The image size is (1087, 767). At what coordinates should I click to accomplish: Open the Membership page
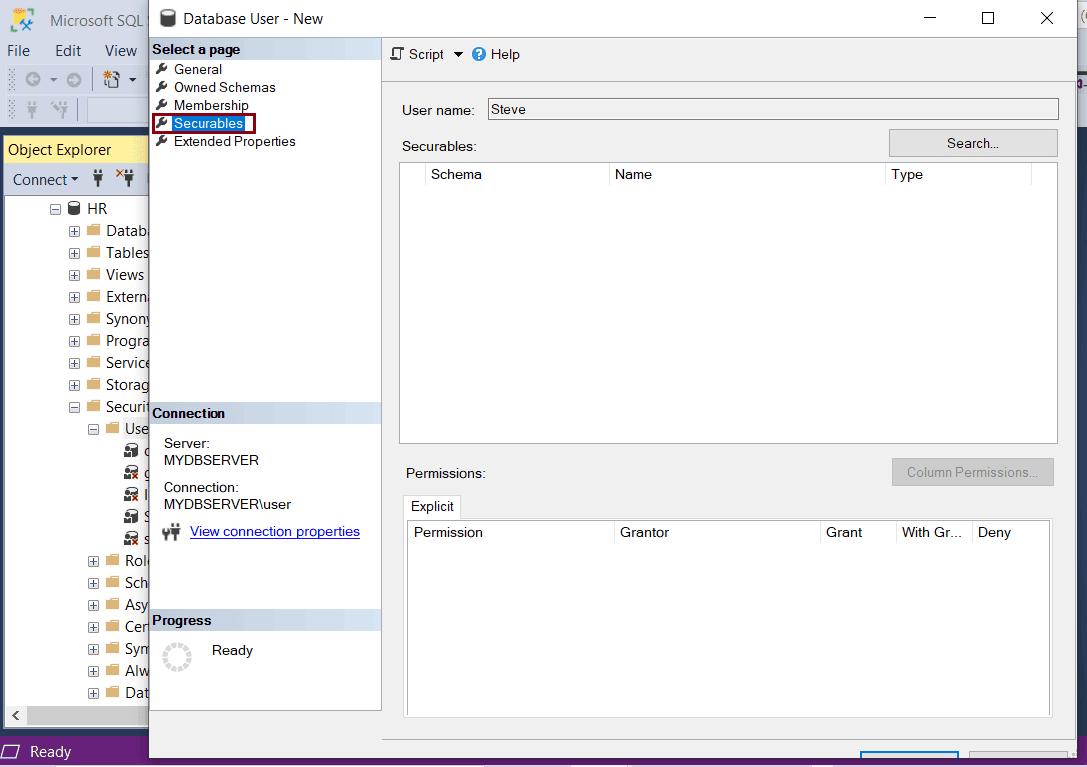pos(210,105)
